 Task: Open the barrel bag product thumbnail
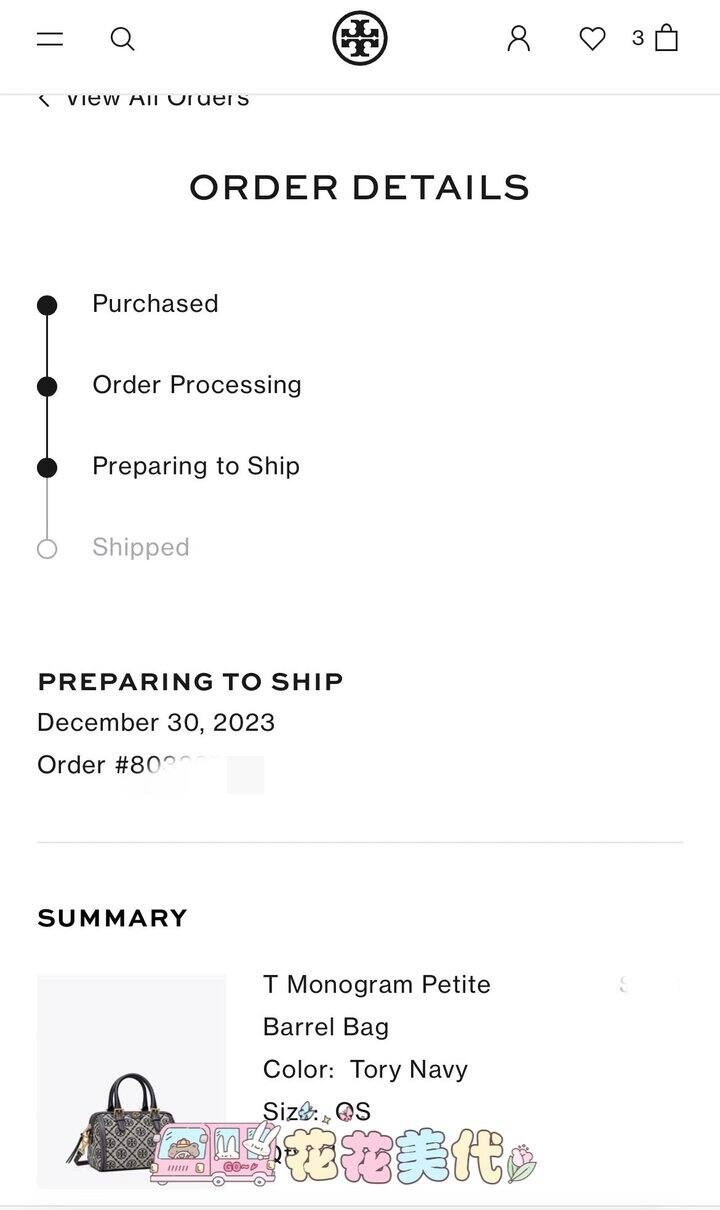131,1081
